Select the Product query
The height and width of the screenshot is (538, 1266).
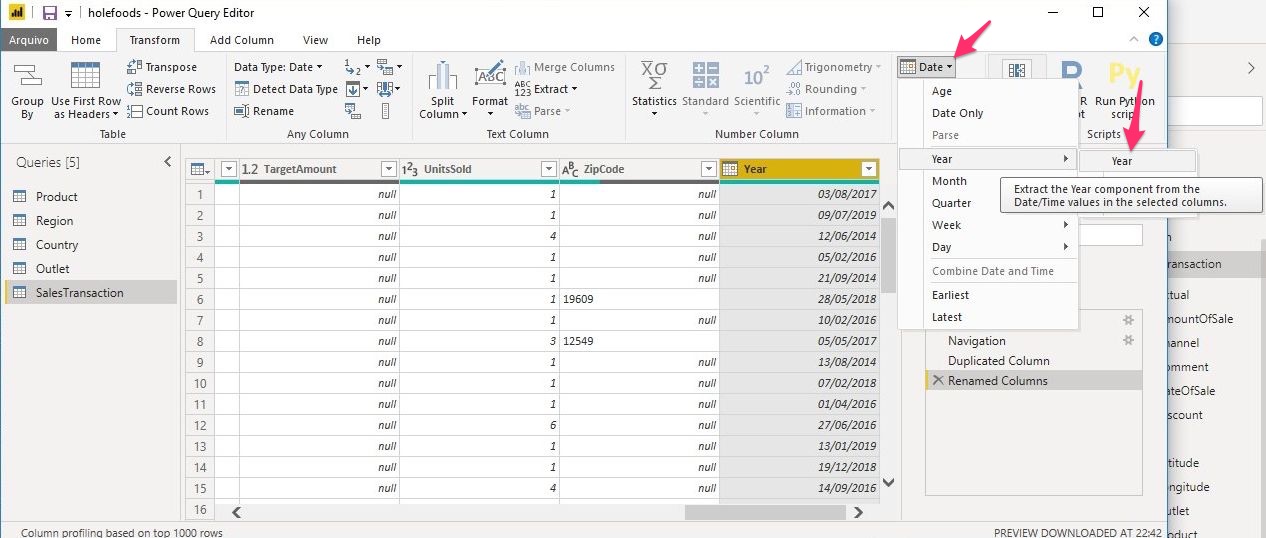pos(56,197)
